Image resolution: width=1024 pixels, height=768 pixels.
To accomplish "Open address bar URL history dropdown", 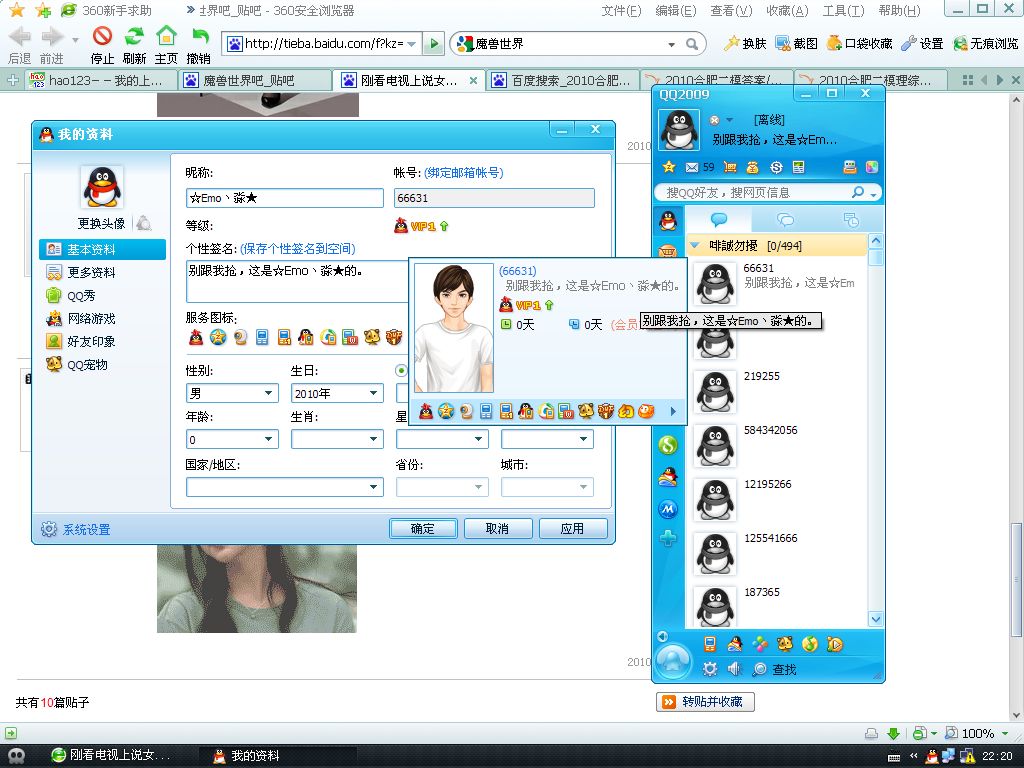I will [411, 44].
